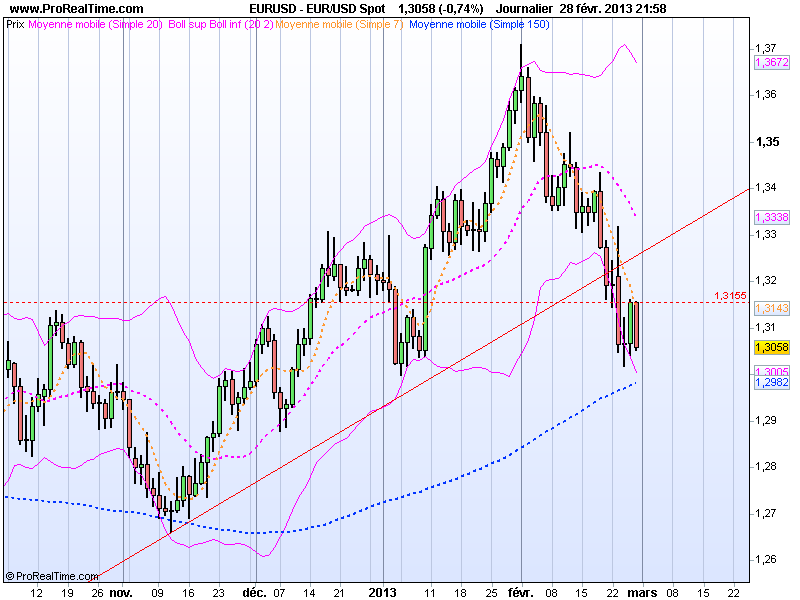800x600 pixels.
Task: Click the 26 date label before nov.
Action: (97, 593)
